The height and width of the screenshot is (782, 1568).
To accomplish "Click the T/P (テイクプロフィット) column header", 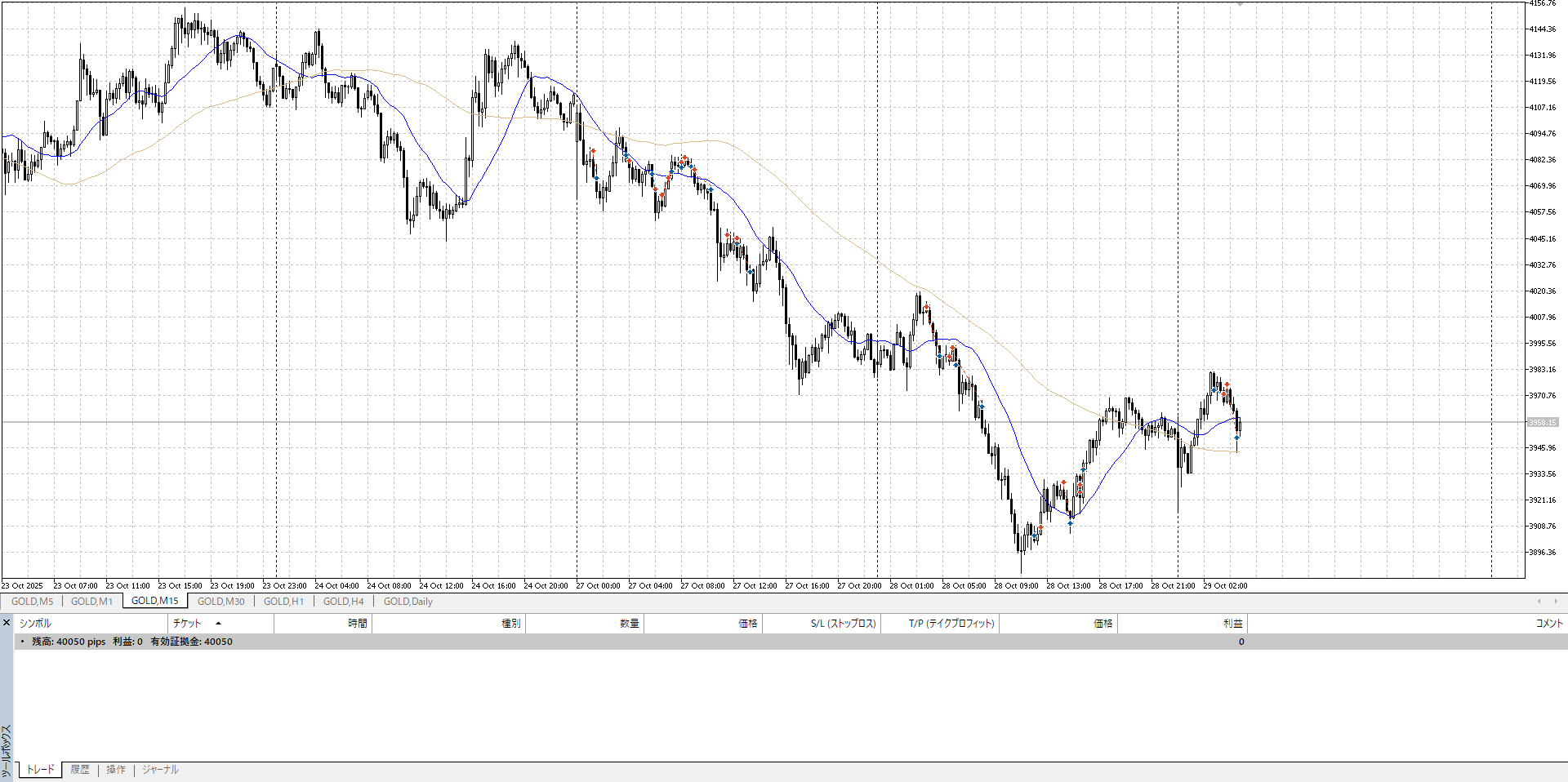I will point(951,624).
